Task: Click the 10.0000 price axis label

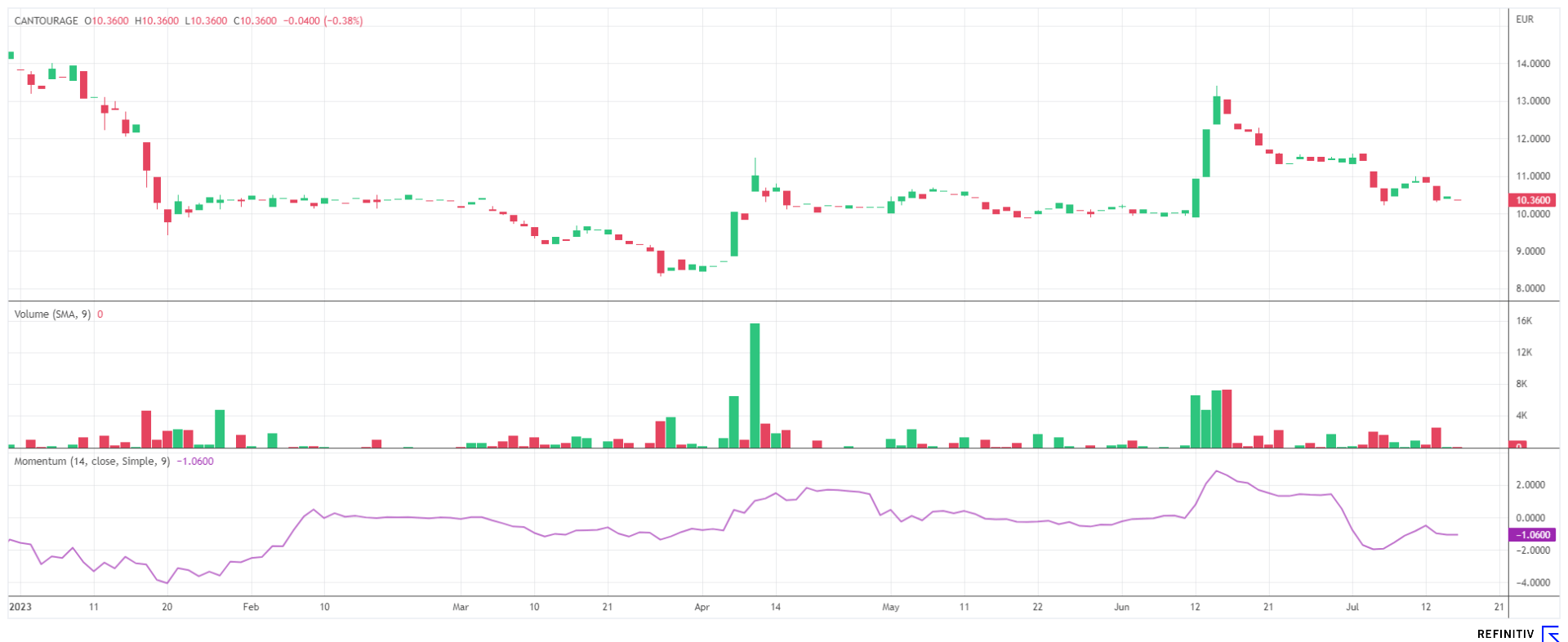Action: (1533, 214)
